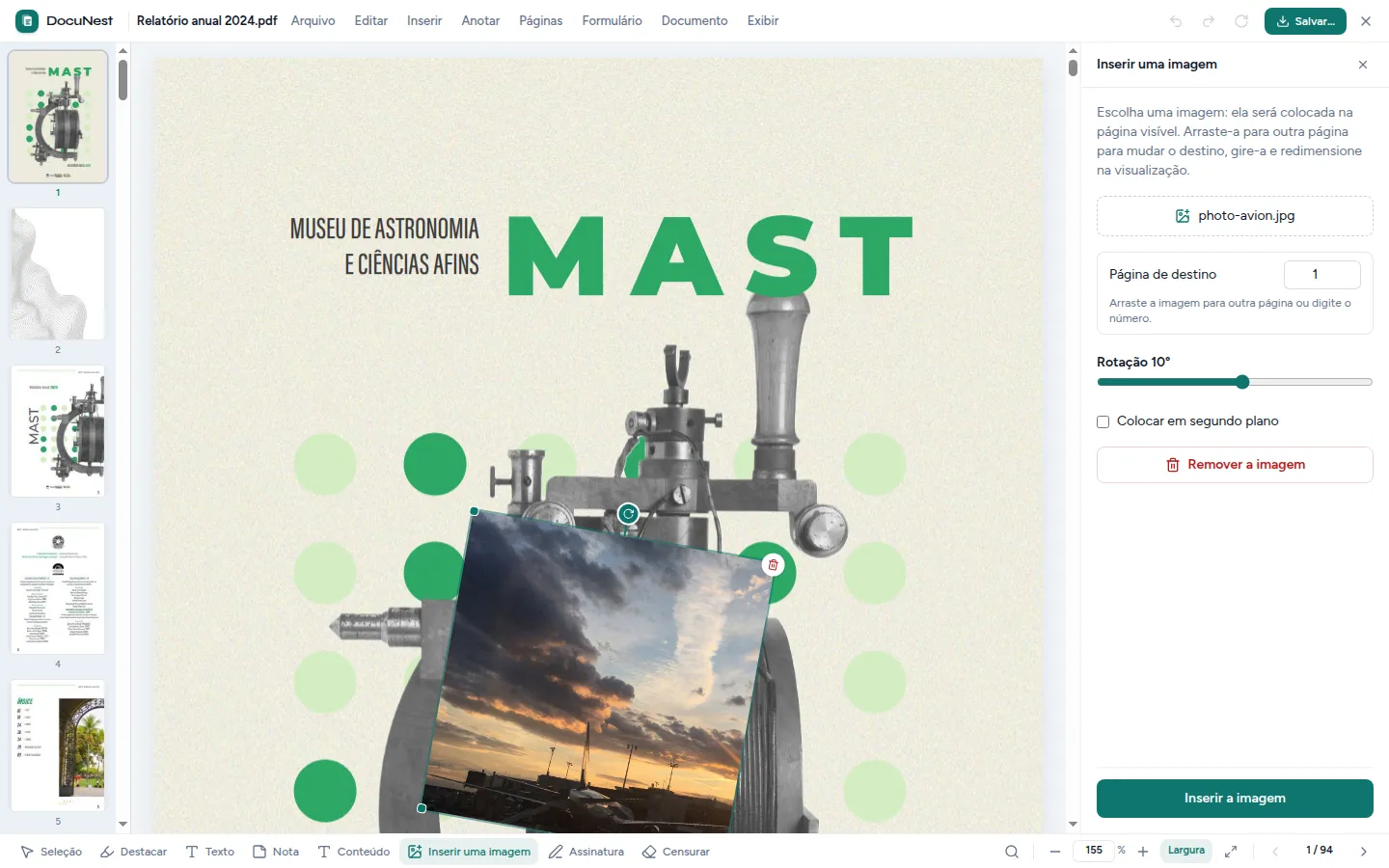Open the Páginas menu
The height and width of the screenshot is (868, 1389).
coord(541,20)
